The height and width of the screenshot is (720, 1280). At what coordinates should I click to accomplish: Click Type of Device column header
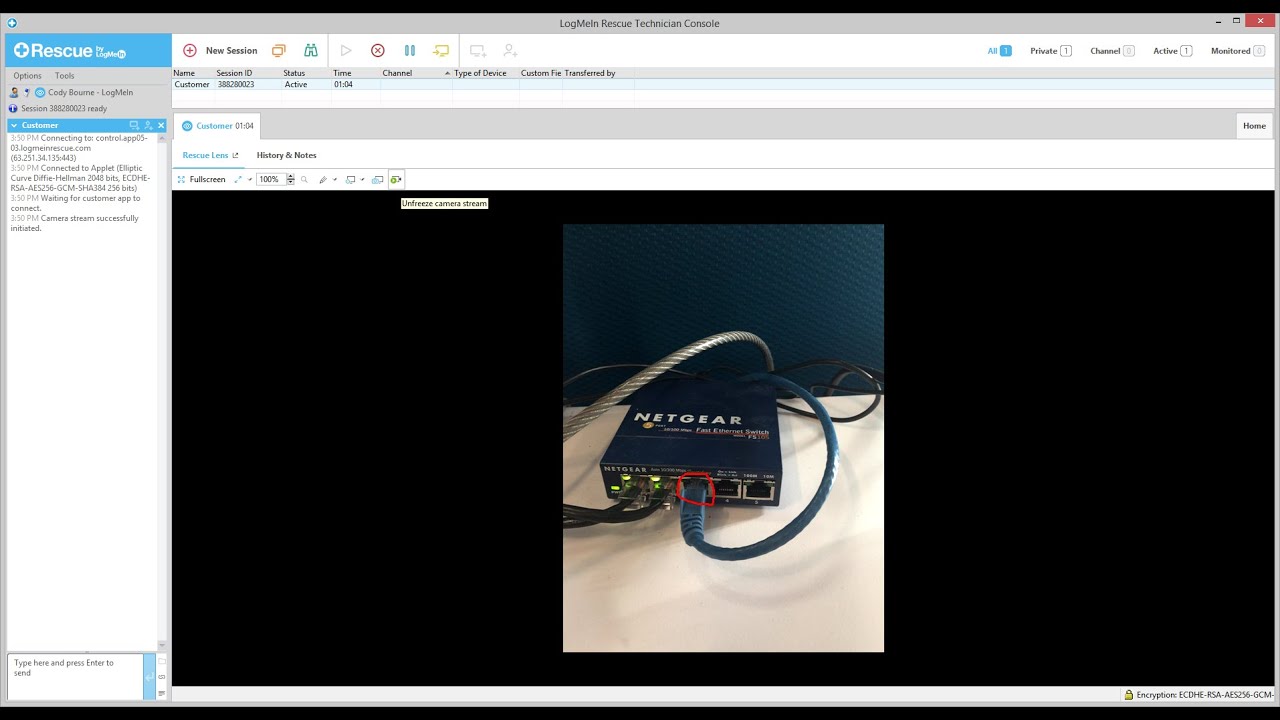pyautogui.click(x=486, y=73)
